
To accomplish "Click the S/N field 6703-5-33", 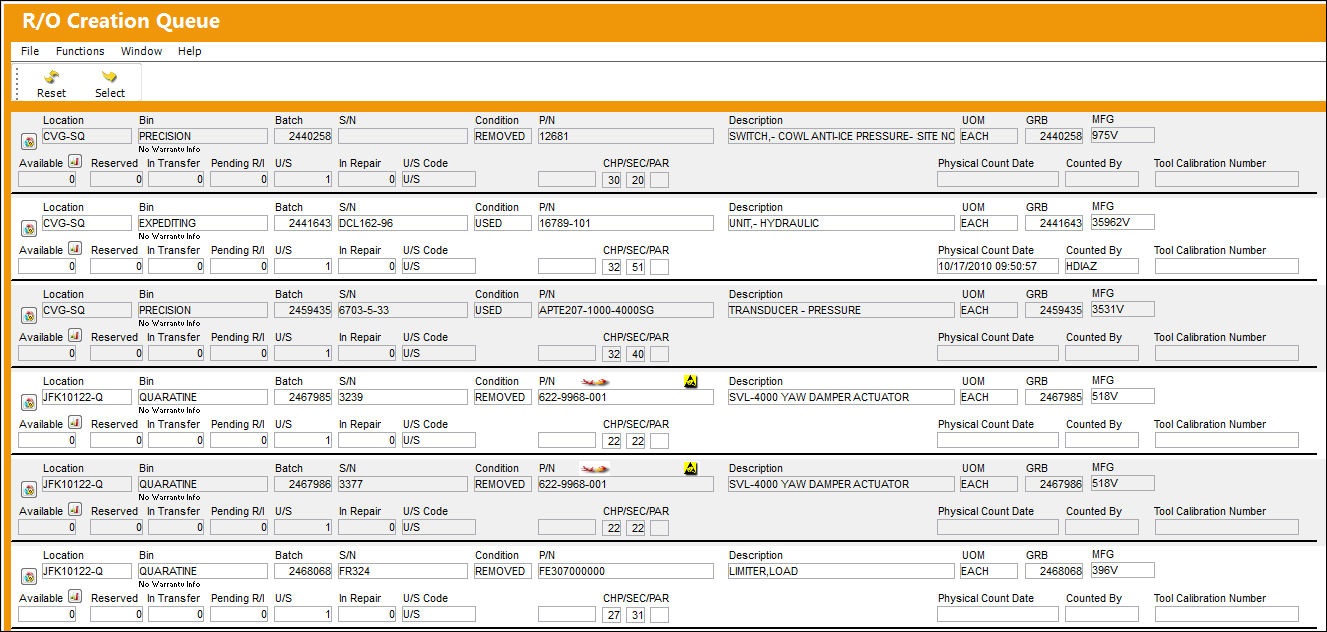I will tap(402, 310).
